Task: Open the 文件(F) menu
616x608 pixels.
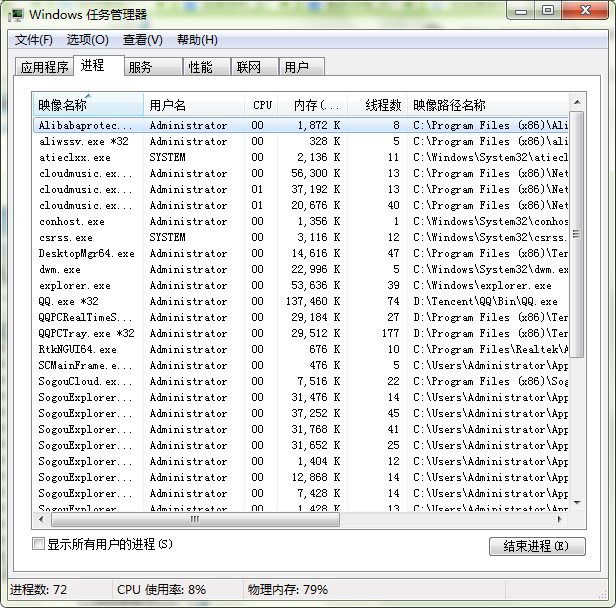Action: click(x=33, y=40)
